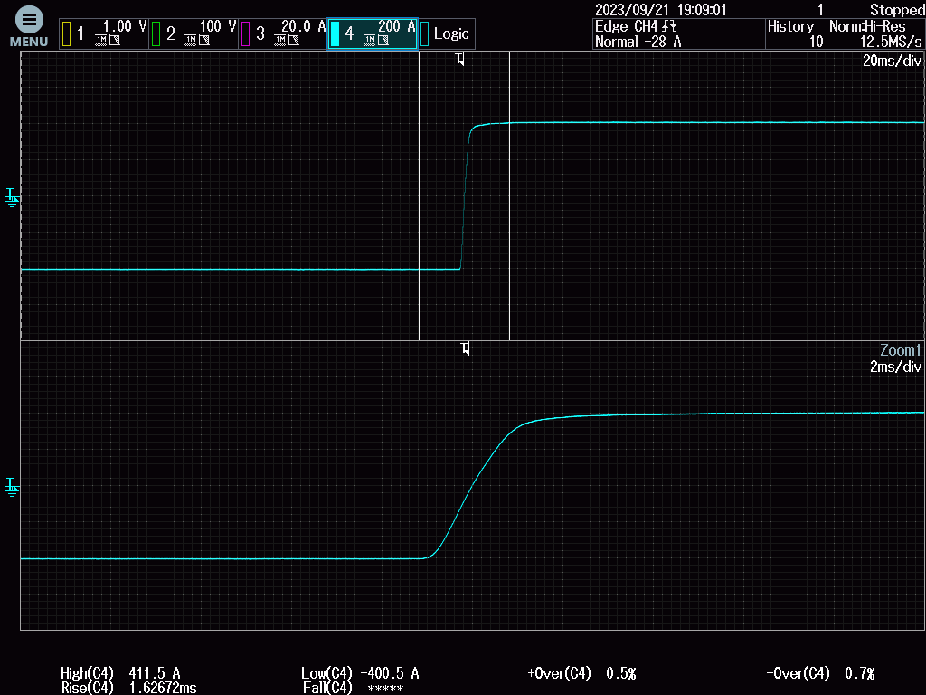Click the ground level marker in zoom window
The height and width of the screenshot is (695, 926).
(13, 487)
